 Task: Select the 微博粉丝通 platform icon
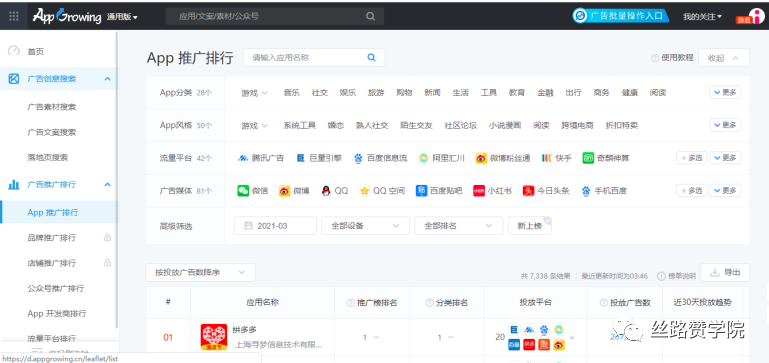481,158
